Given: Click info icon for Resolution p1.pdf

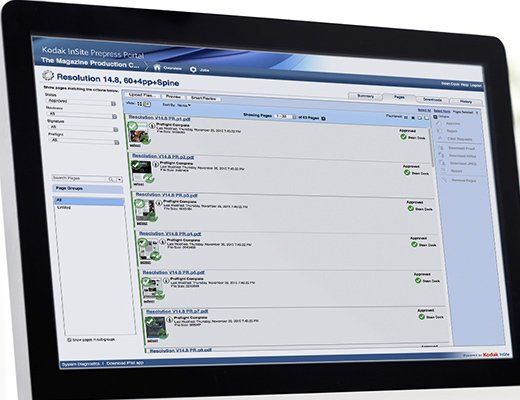Looking at the screenshot, I should pos(152,126).
